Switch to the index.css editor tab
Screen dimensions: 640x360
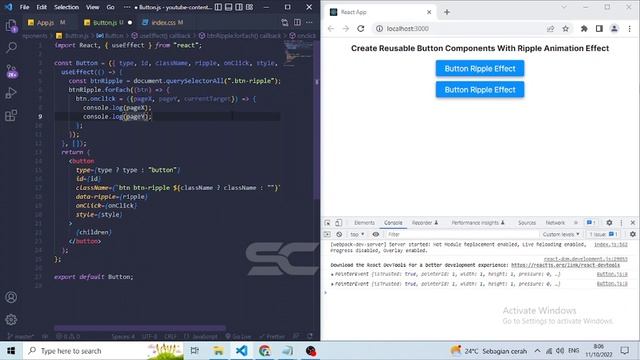point(163,22)
